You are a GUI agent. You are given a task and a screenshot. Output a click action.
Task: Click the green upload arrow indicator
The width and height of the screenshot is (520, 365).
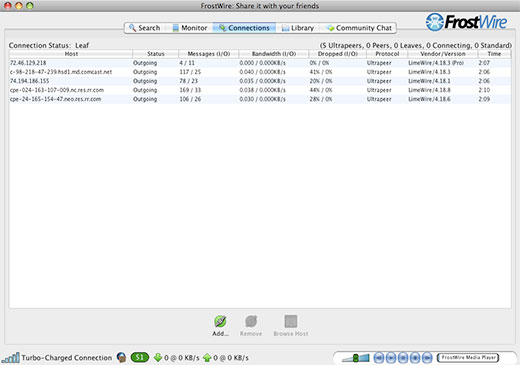click(x=207, y=358)
